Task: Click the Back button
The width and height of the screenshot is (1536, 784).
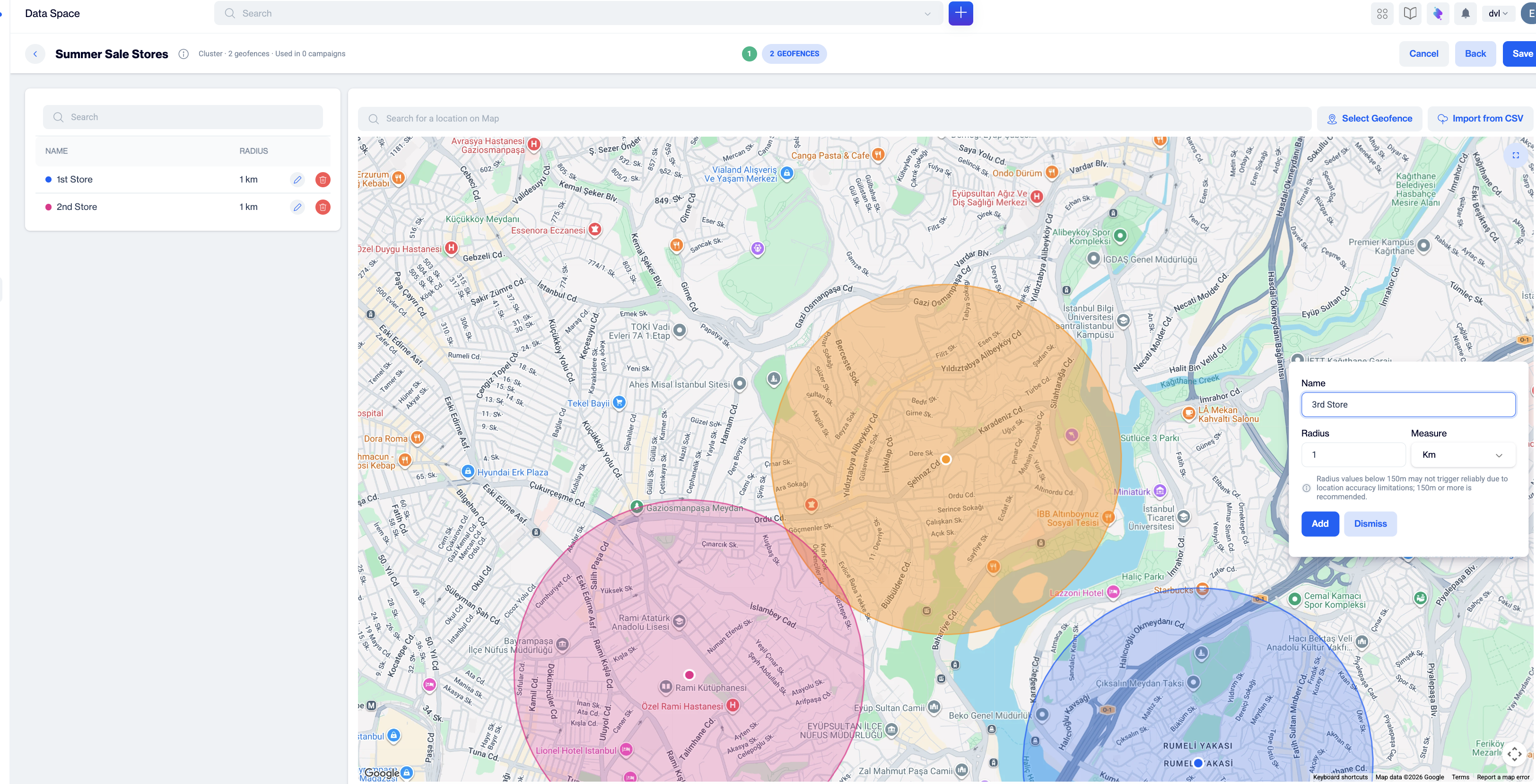Action: 1475,53
